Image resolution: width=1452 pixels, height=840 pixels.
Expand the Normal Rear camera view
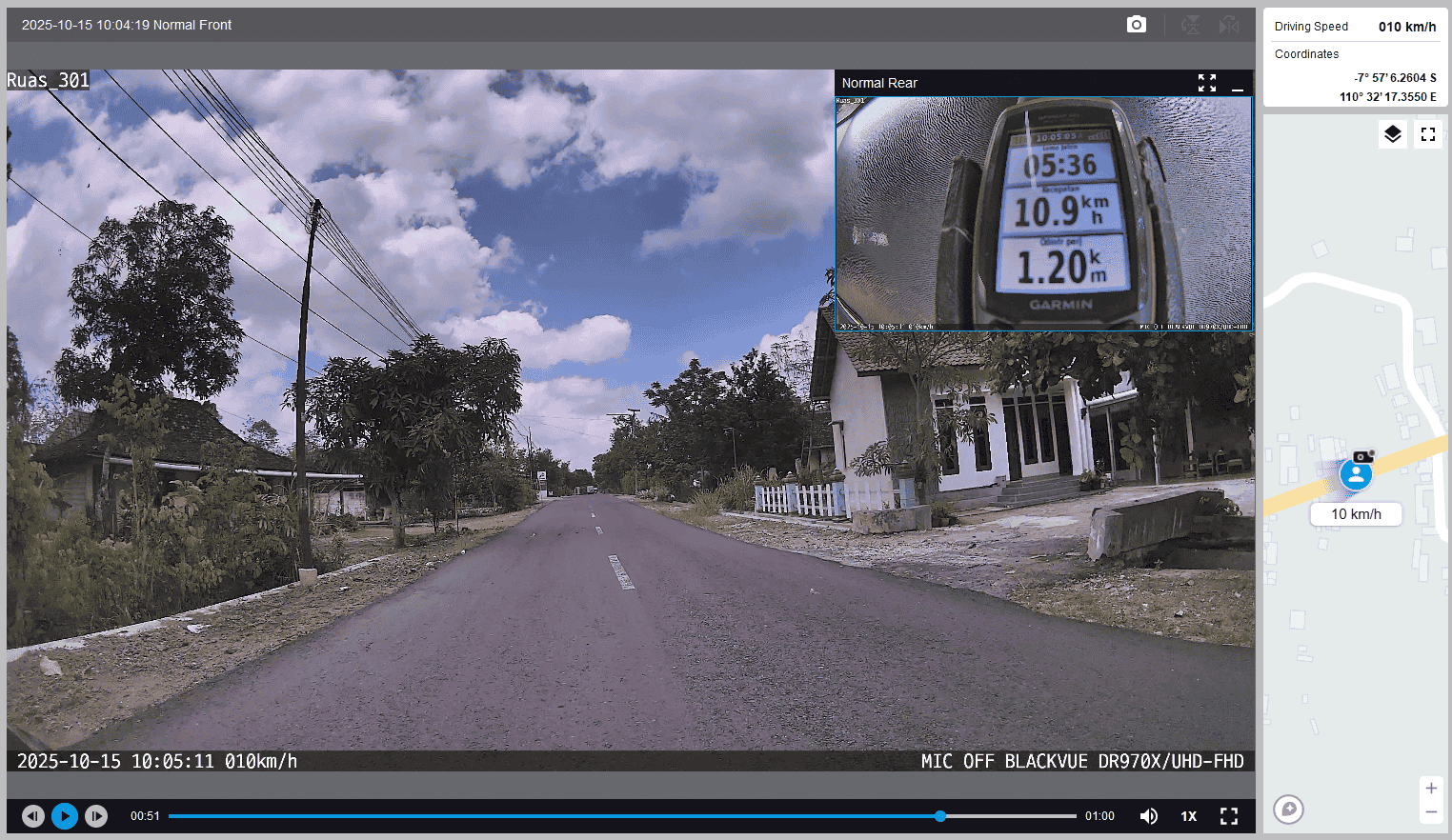(x=1207, y=83)
